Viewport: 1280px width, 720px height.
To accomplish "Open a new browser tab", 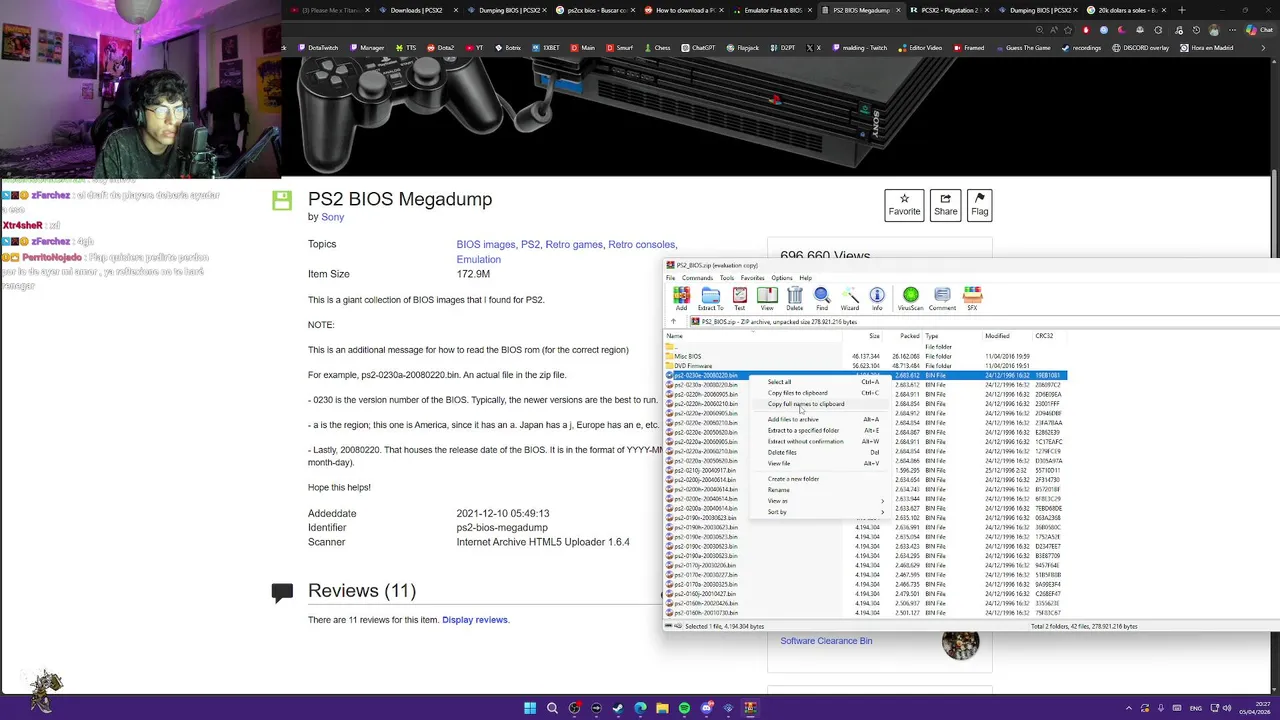I will click(1182, 10).
